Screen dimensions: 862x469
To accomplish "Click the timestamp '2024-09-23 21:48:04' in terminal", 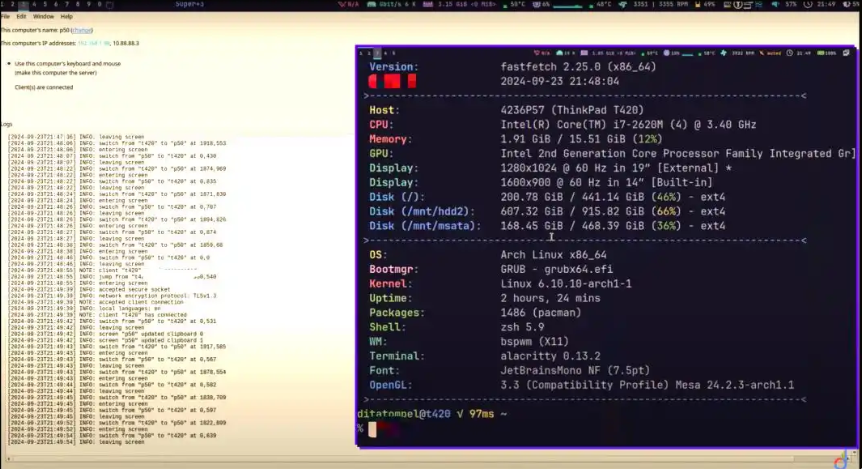I will [x=560, y=81].
